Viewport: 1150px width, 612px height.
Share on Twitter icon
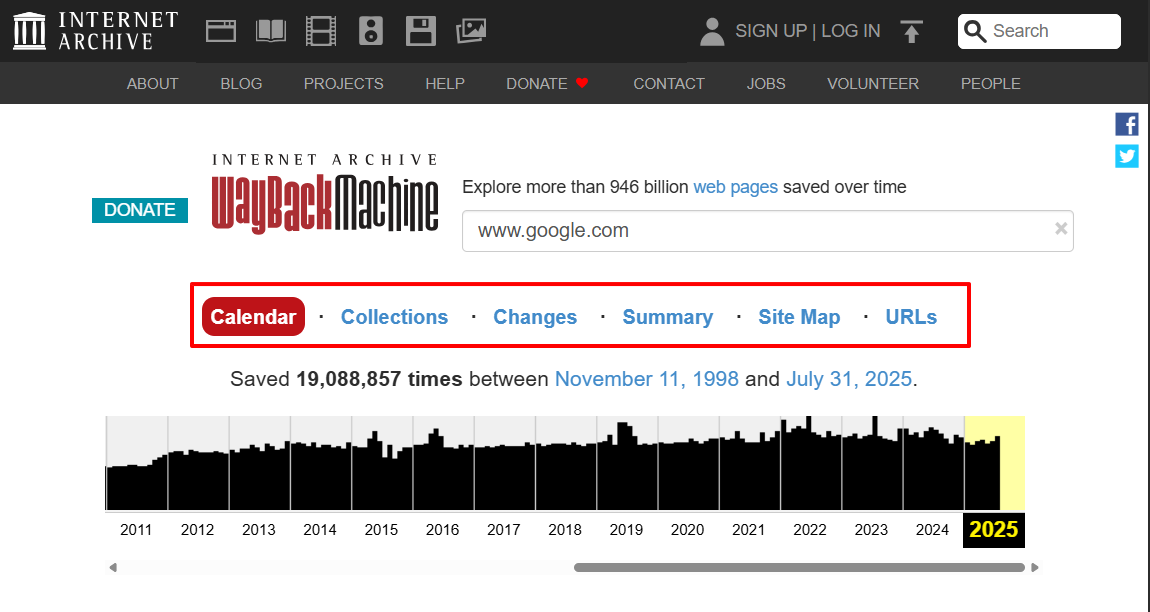[1127, 156]
